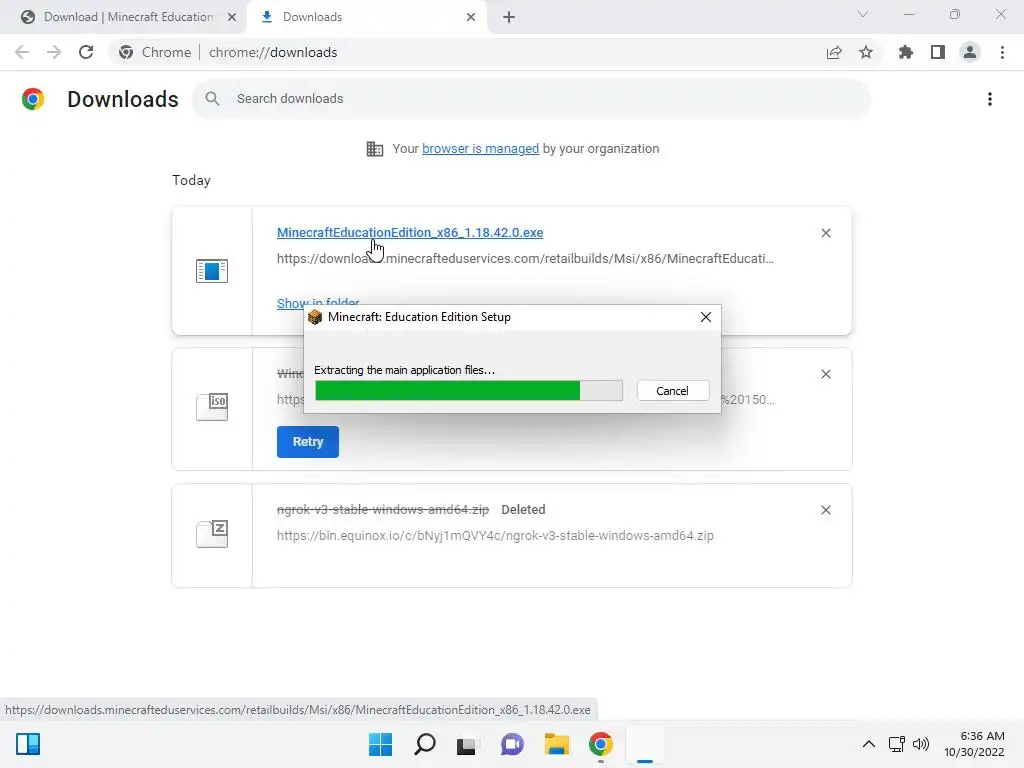The width and height of the screenshot is (1024, 768).
Task: Open Chrome's three-dot menu in toolbar
Action: pos(1002,52)
